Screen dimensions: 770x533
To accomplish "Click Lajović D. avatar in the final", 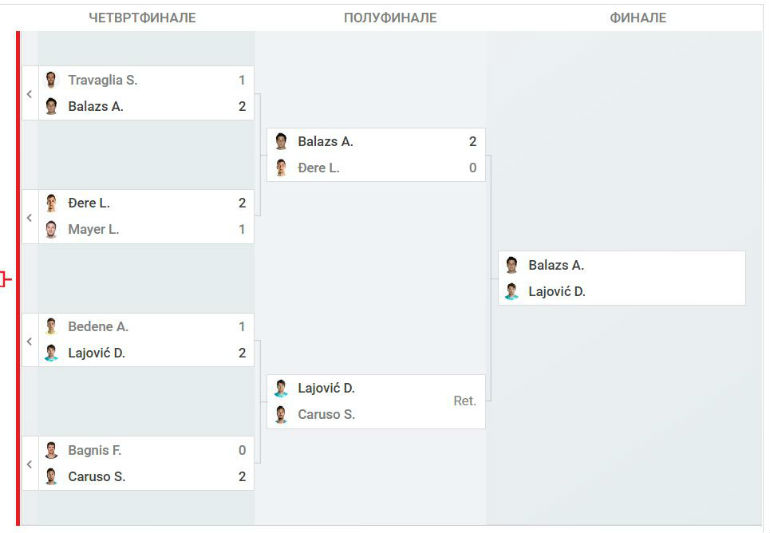I will (x=512, y=291).
